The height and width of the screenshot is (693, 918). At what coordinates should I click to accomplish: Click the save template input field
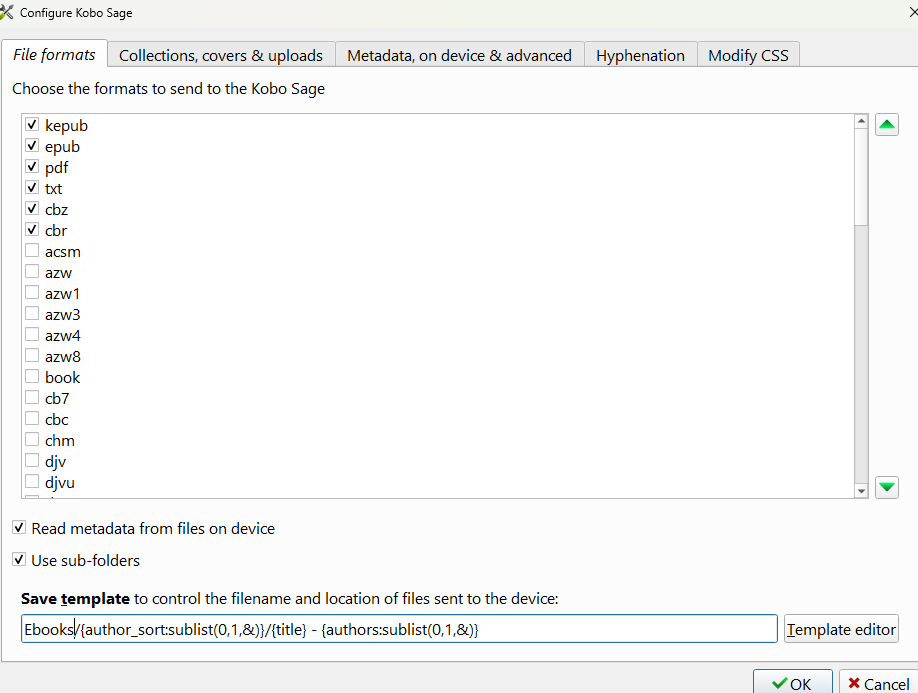tap(399, 629)
